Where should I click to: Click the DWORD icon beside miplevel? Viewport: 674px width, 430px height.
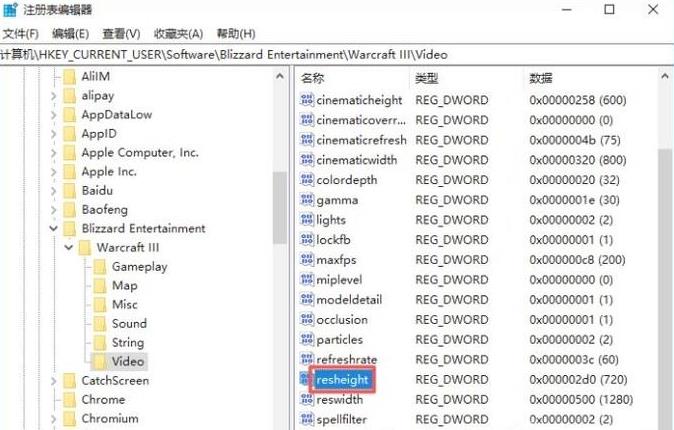[307, 279]
